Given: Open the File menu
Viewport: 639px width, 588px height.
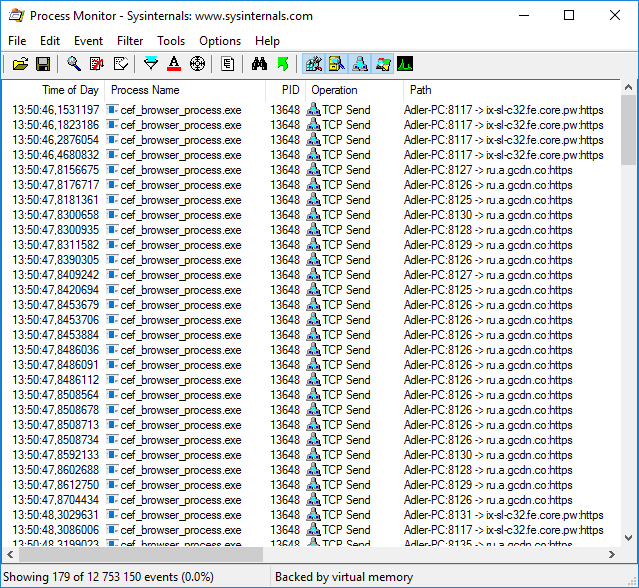Looking at the screenshot, I should [x=17, y=41].
